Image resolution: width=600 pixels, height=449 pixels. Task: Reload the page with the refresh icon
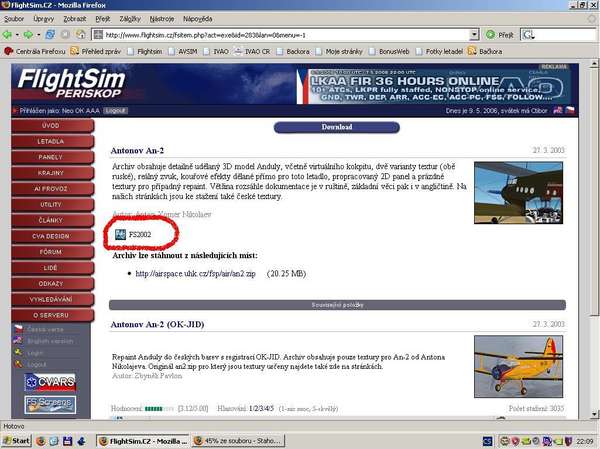(x=50, y=35)
